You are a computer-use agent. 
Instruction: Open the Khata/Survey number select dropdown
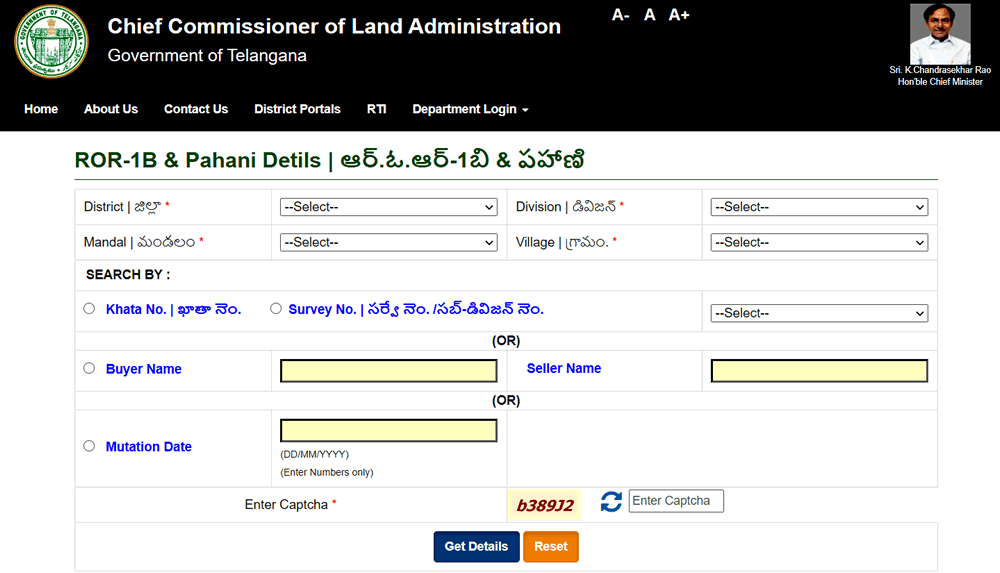pos(819,313)
